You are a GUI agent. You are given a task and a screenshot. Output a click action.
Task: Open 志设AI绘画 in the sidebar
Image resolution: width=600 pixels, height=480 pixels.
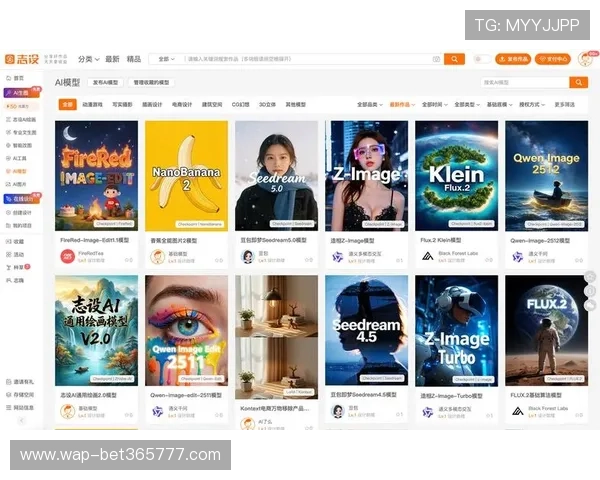click(x=21, y=119)
